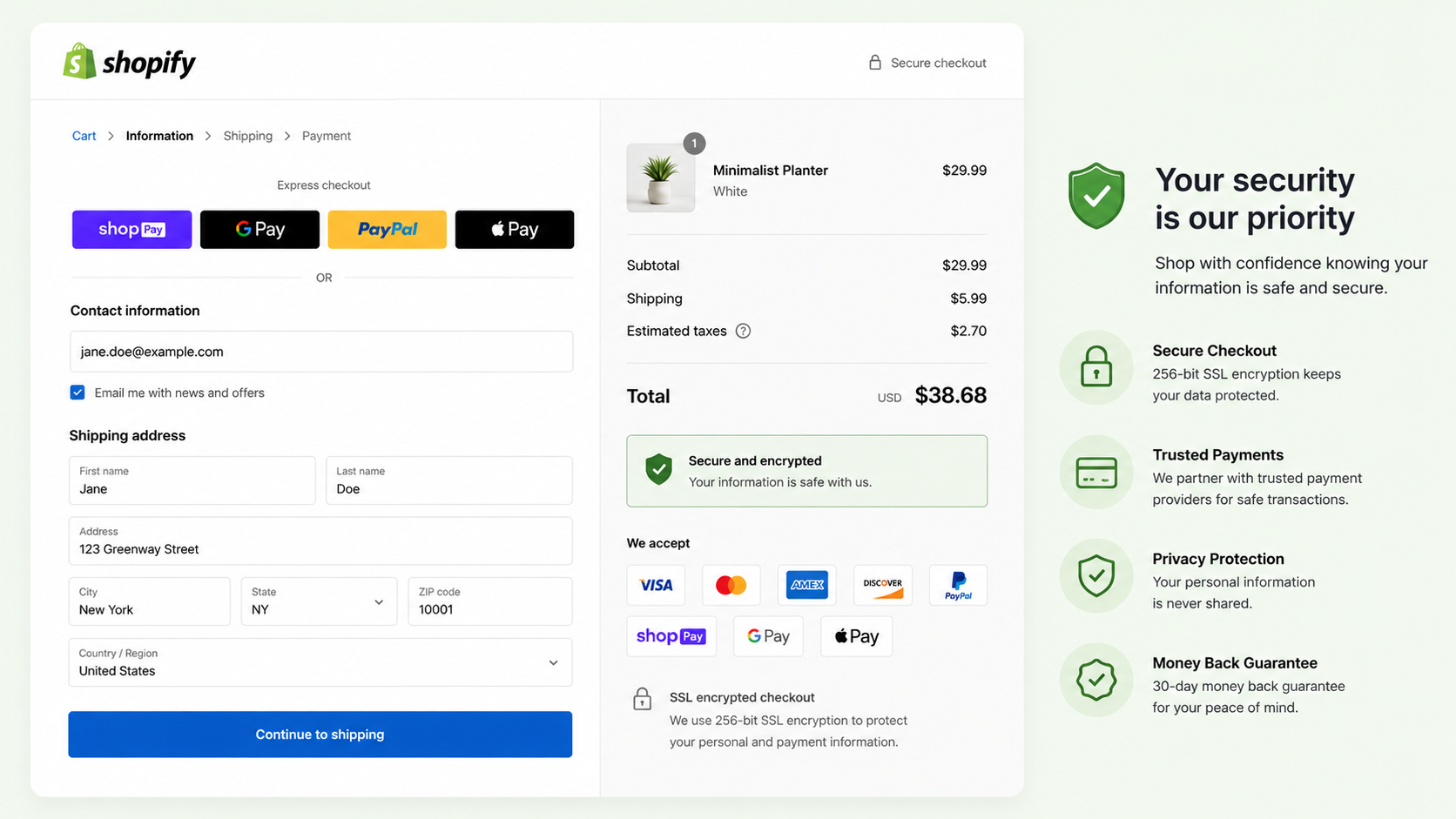Screen dimensions: 1456x819
Task: Click the Privacy Protection heading
Action: coord(1218,559)
